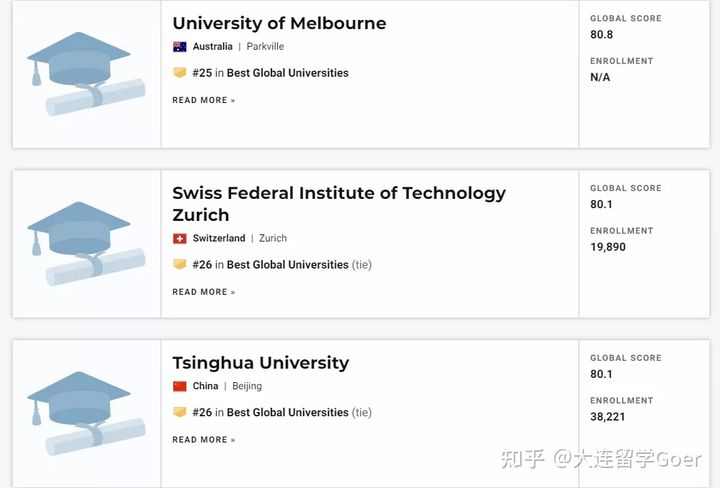Click the Switzerland flag icon
This screenshot has width=720, height=488.
(x=180, y=238)
